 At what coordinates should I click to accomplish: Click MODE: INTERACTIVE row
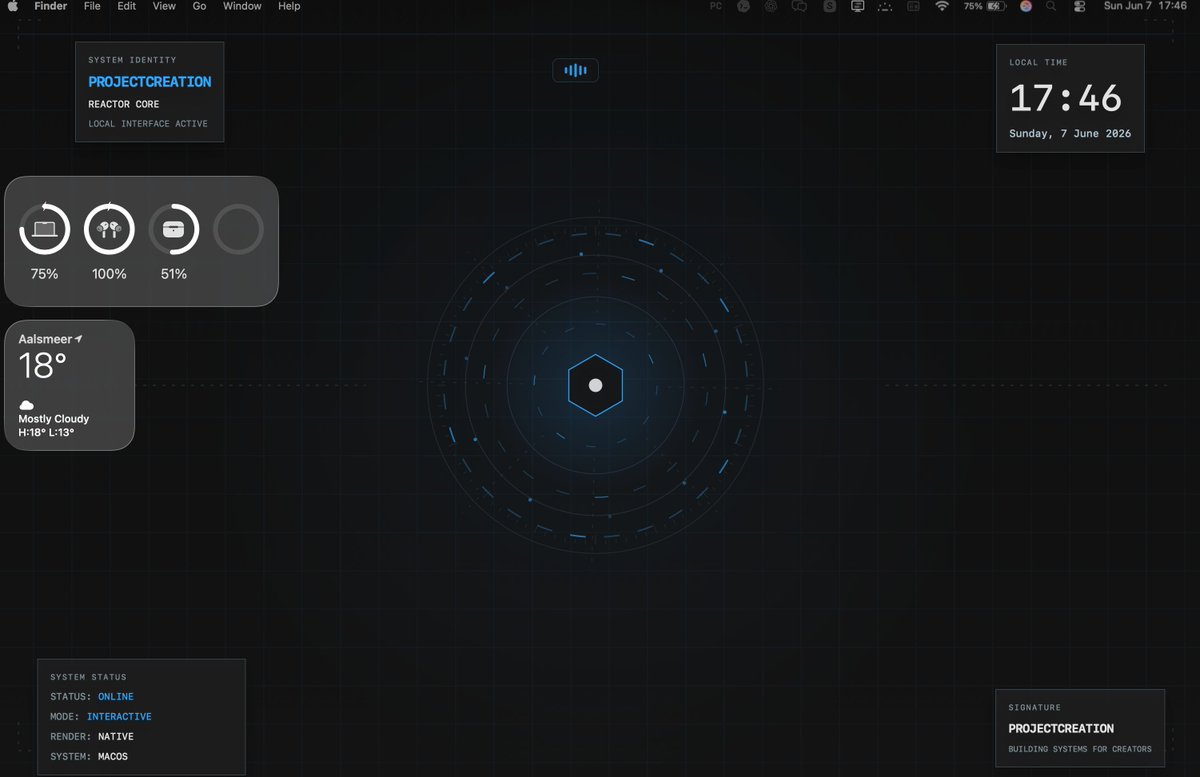101,717
